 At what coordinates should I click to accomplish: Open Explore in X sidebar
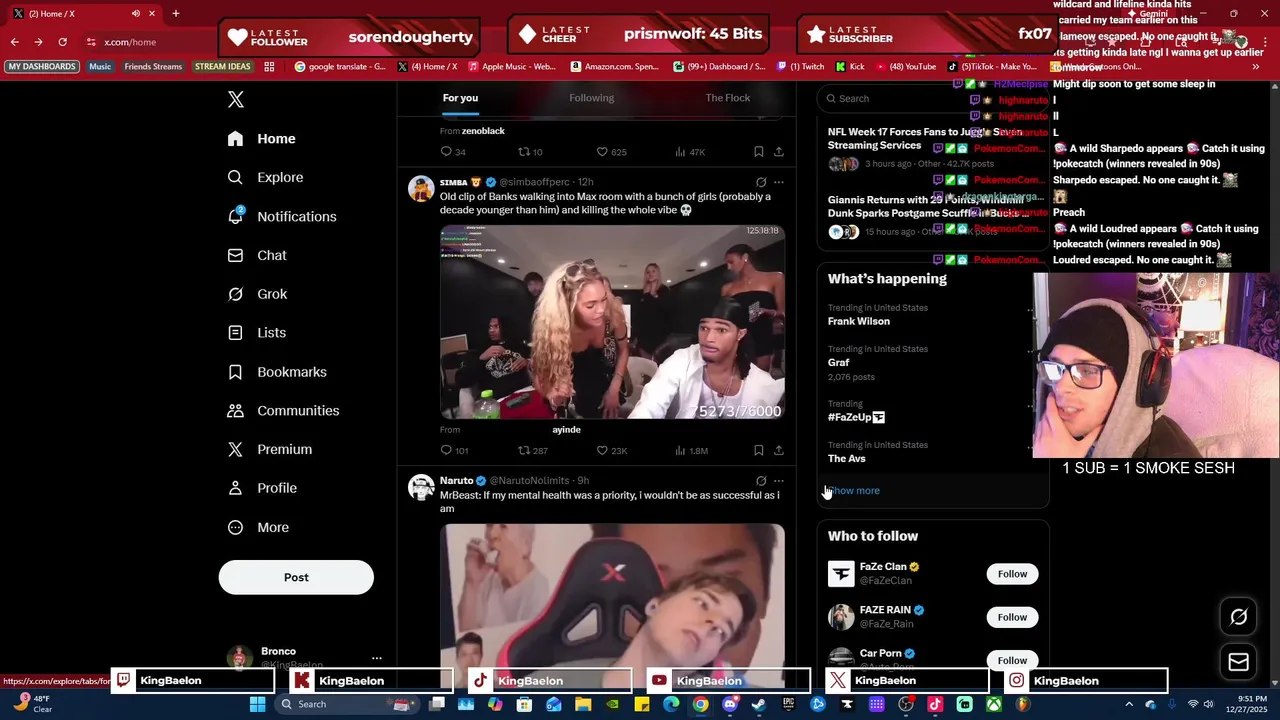[x=265, y=178]
